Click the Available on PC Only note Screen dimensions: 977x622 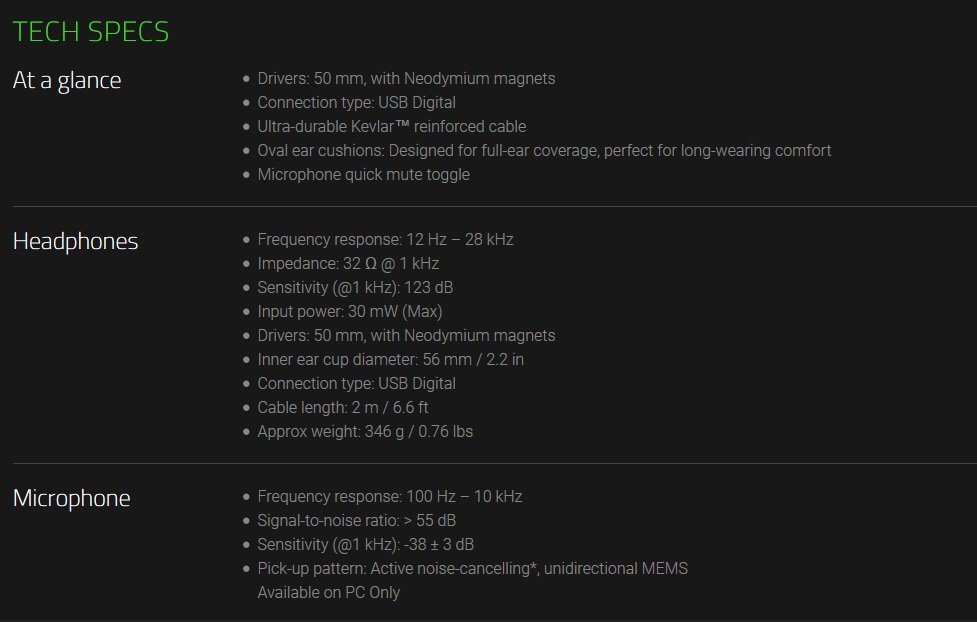coord(328,593)
